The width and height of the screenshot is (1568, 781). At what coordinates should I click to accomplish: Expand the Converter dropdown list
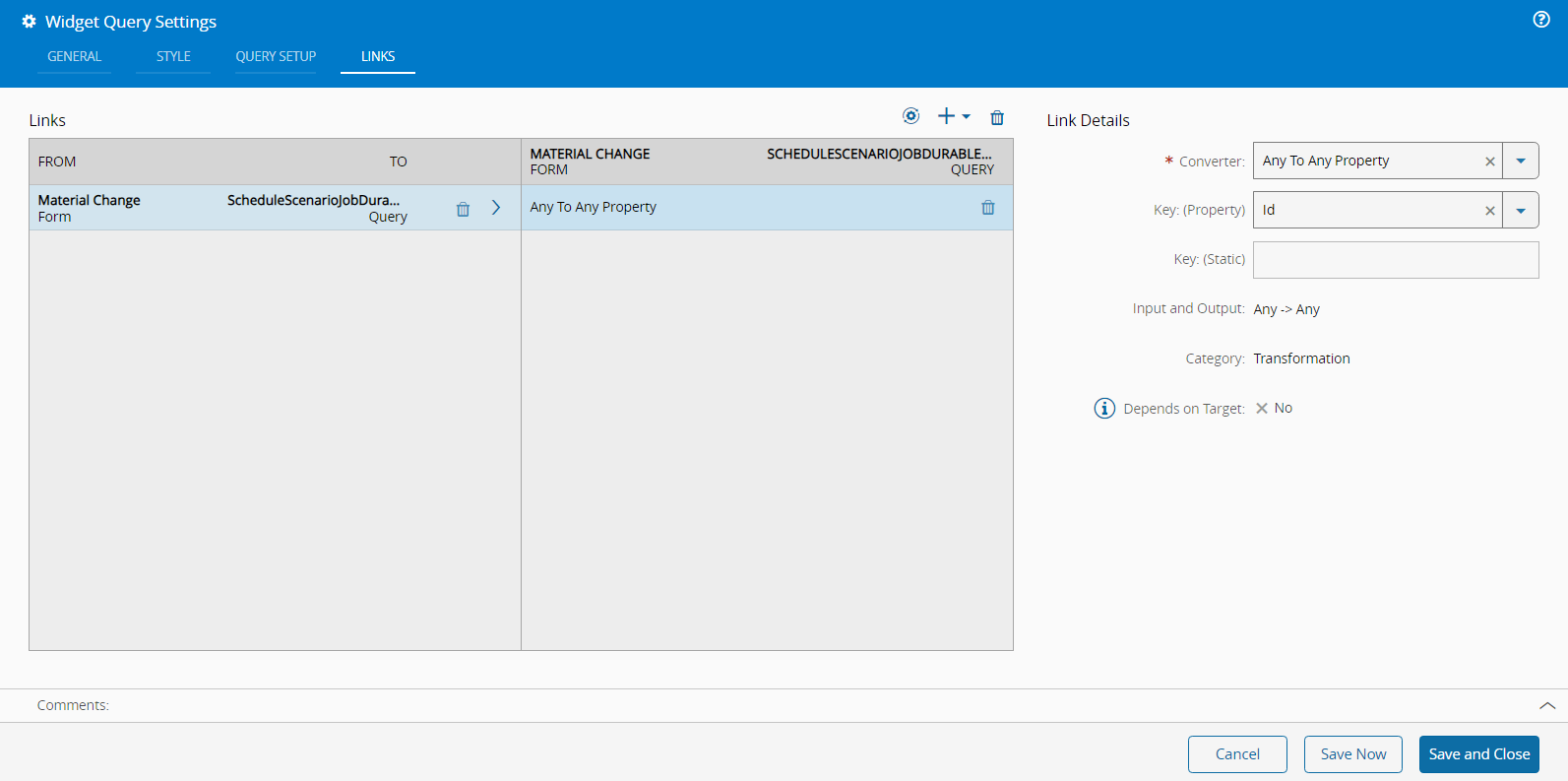pyautogui.click(x=1521, y=162)
